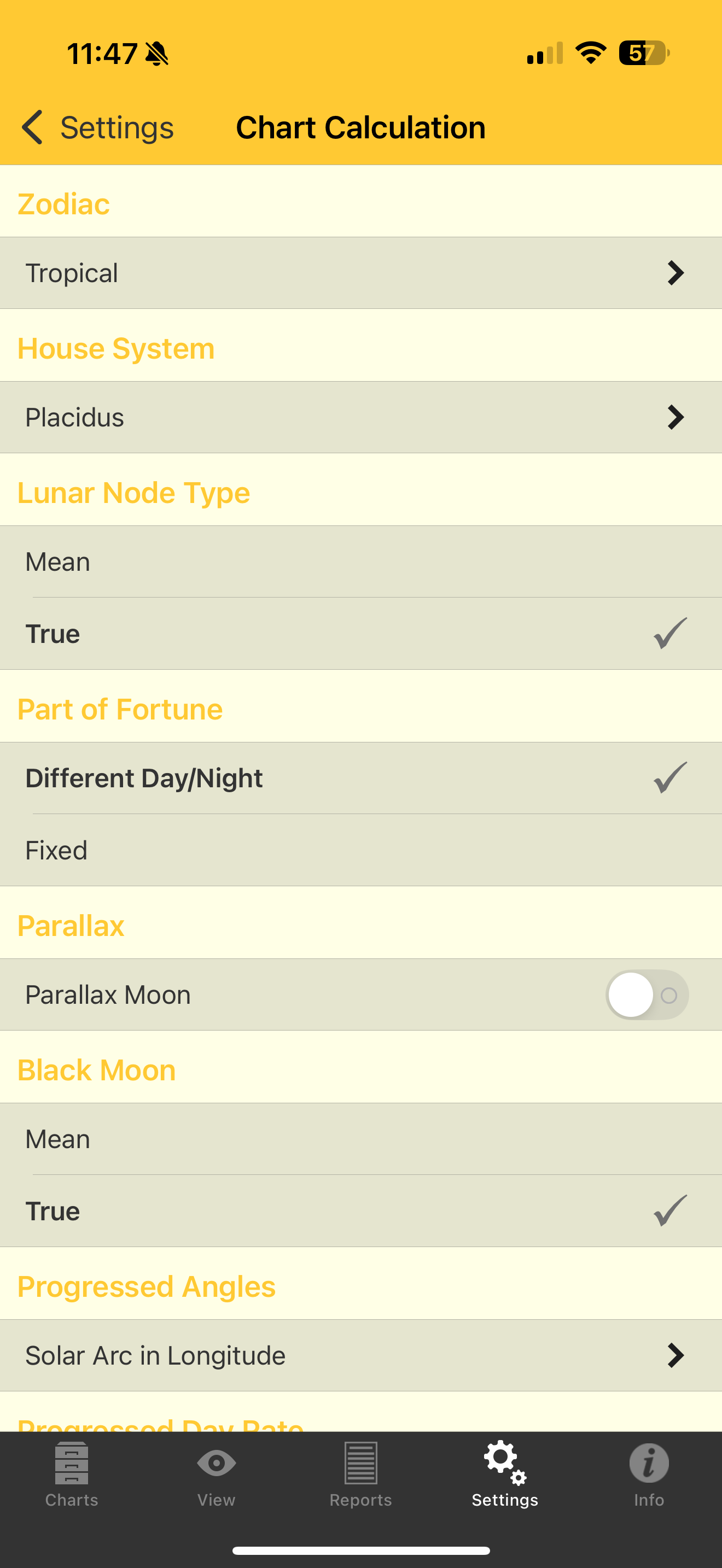Tap the back chevron icon

click(32, 127)
